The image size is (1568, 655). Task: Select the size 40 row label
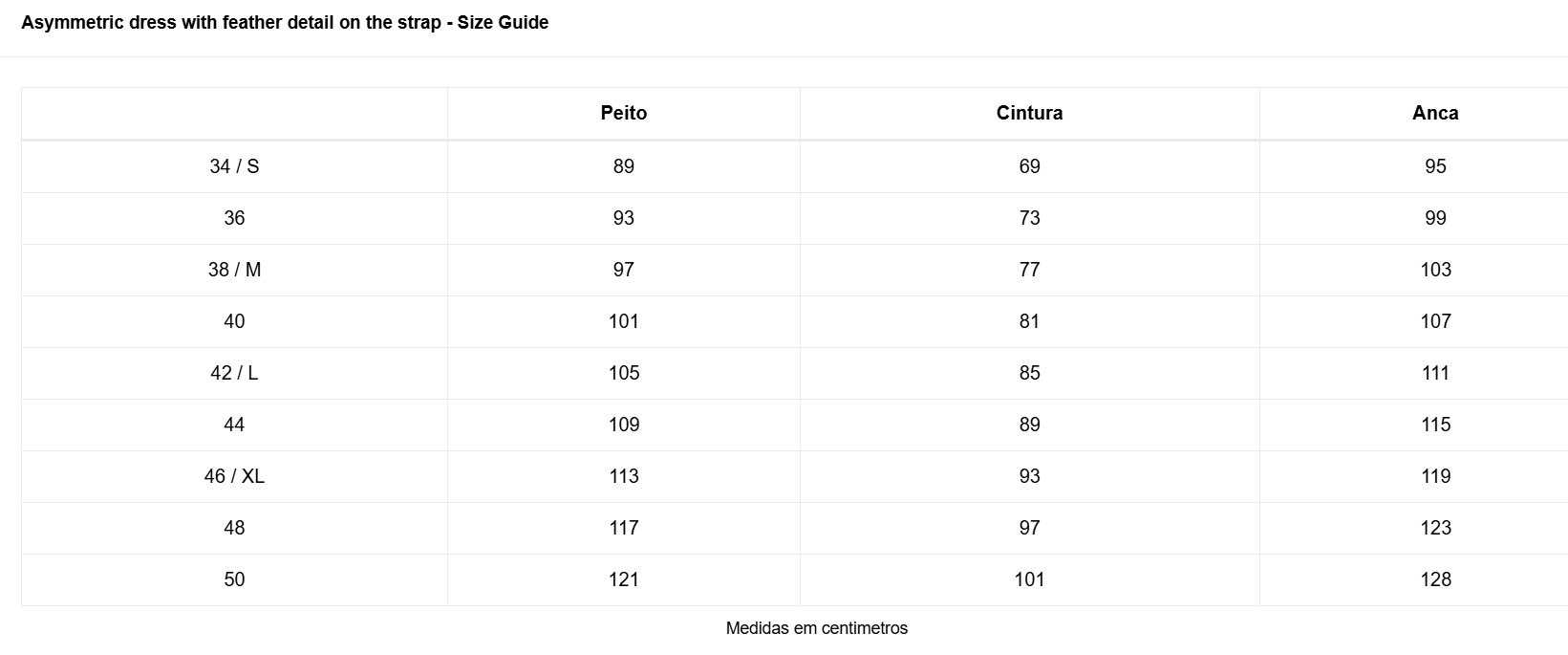pos(234,321)
